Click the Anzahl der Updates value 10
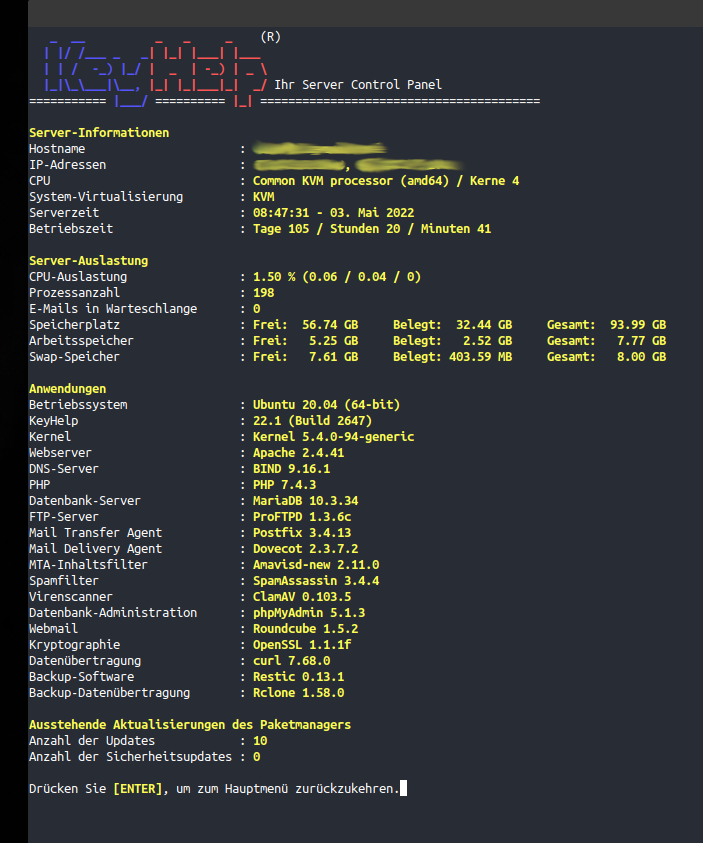This screenshot has height=843, width=703. pos(260,741)
